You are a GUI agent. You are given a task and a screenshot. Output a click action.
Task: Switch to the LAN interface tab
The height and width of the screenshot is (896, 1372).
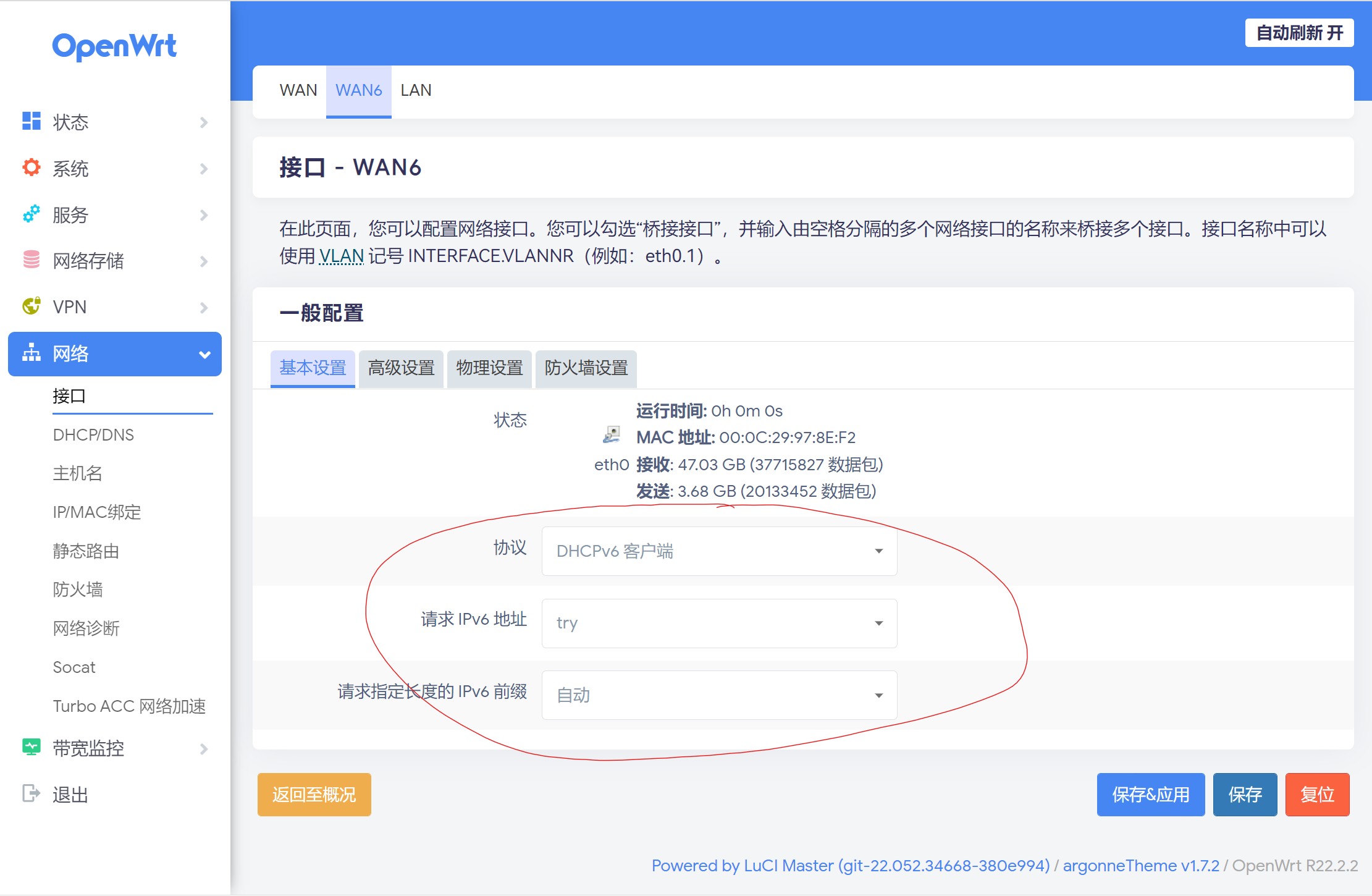pos(416,90)
